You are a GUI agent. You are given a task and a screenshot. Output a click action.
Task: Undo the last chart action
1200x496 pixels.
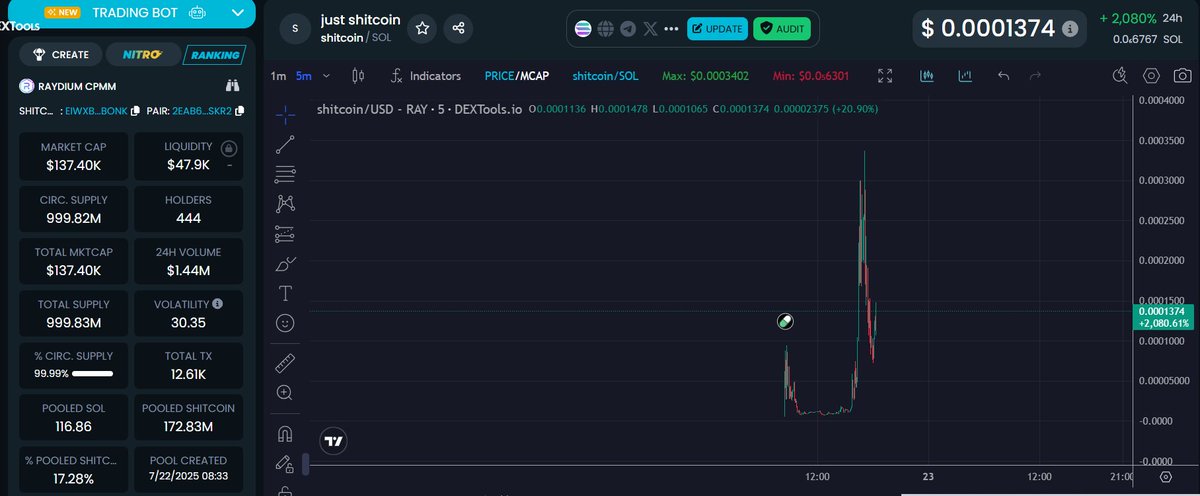click(1004, 76)
